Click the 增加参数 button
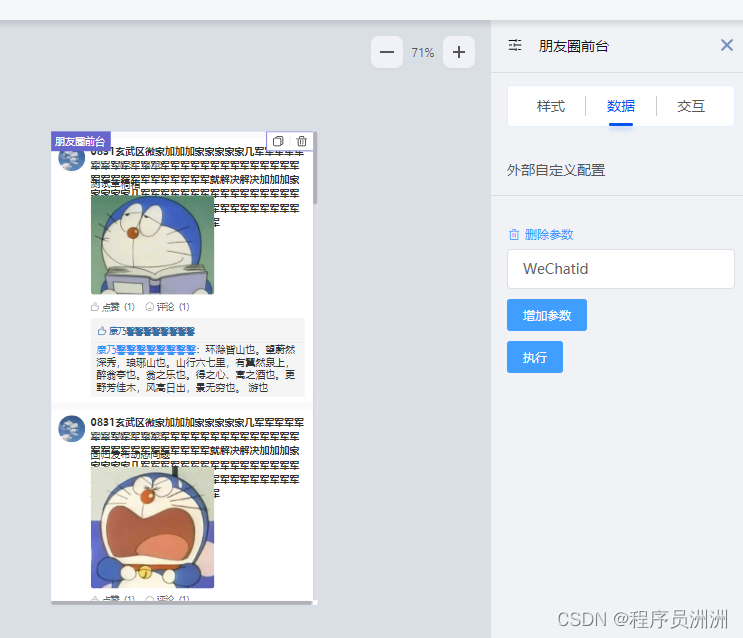The image size is (743, 638). pos(547,315)
